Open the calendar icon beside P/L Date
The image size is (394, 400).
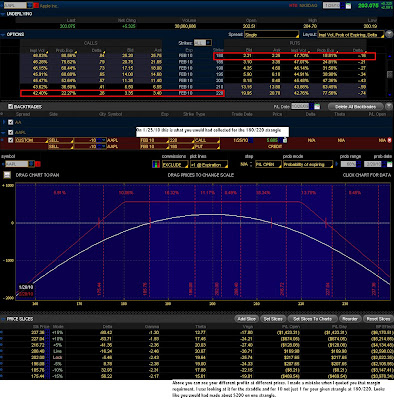[317, 107]
